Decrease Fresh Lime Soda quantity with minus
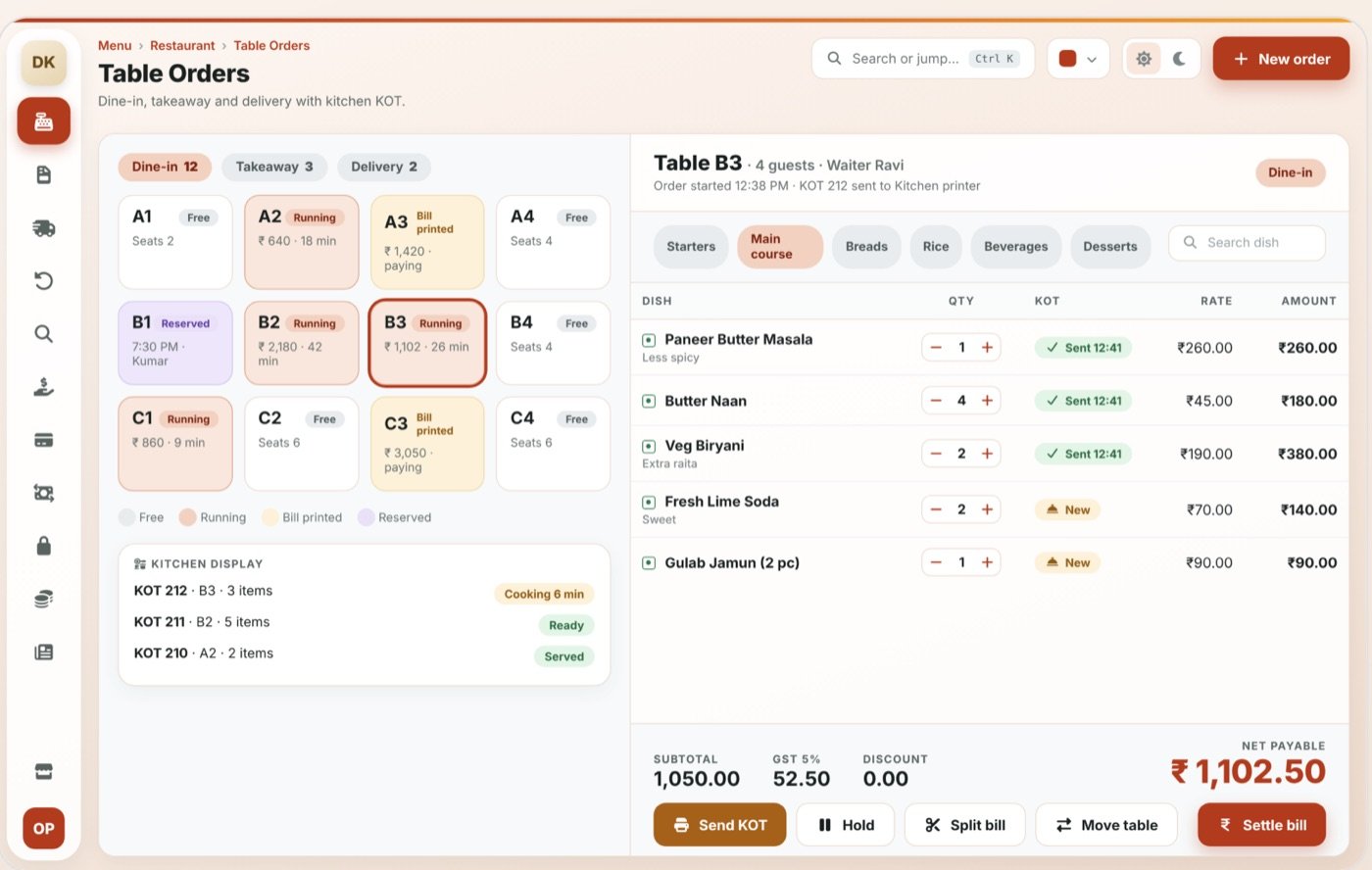This screenshot has height=870, width=1372. tap(936, 509)
